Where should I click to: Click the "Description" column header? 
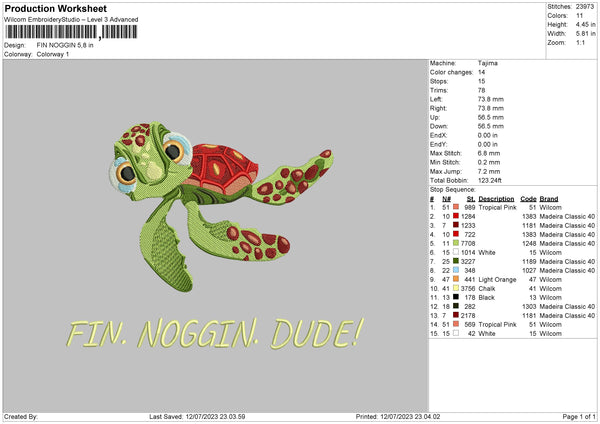coord(496,199)
